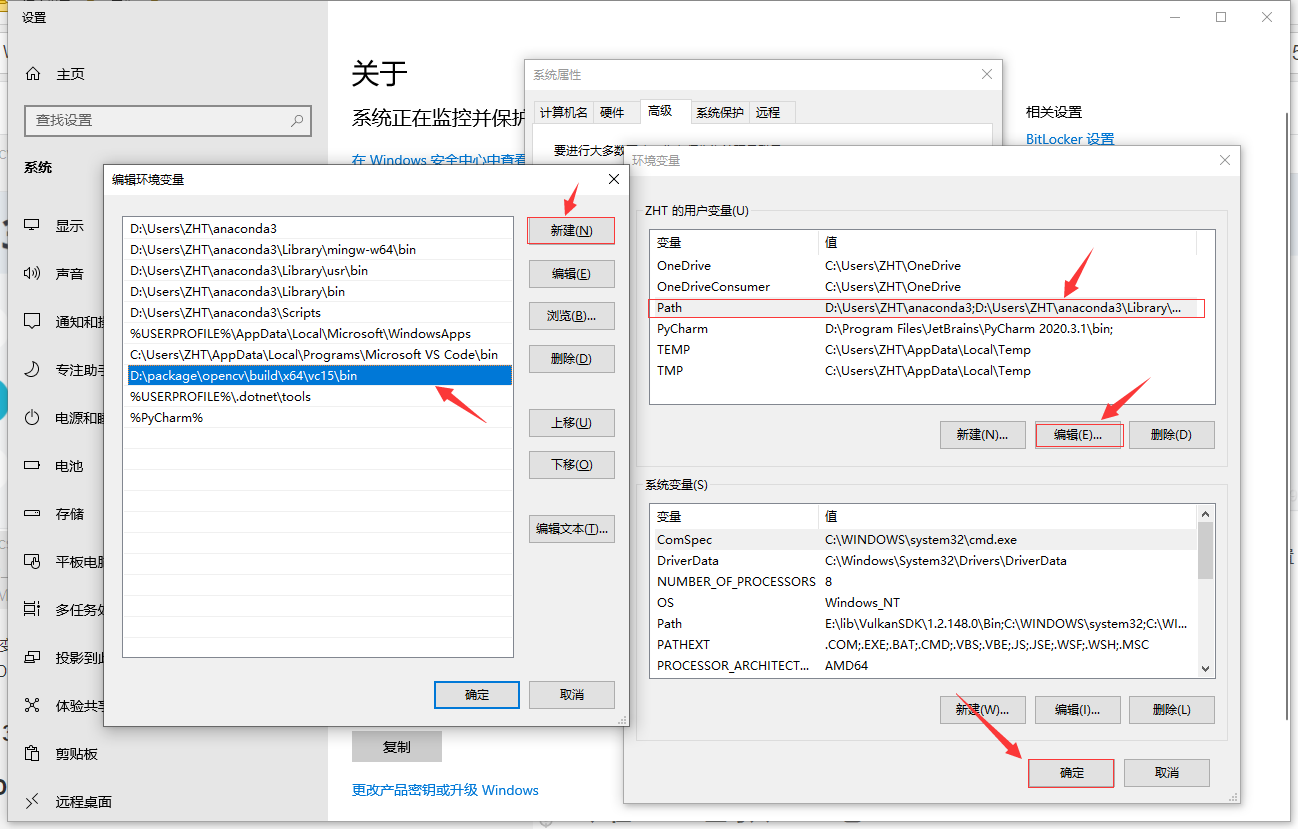Click down arrow of system variables scrollbar
The height and width of the screenshot is (829, 1298).
click(x=1205, y=668)
